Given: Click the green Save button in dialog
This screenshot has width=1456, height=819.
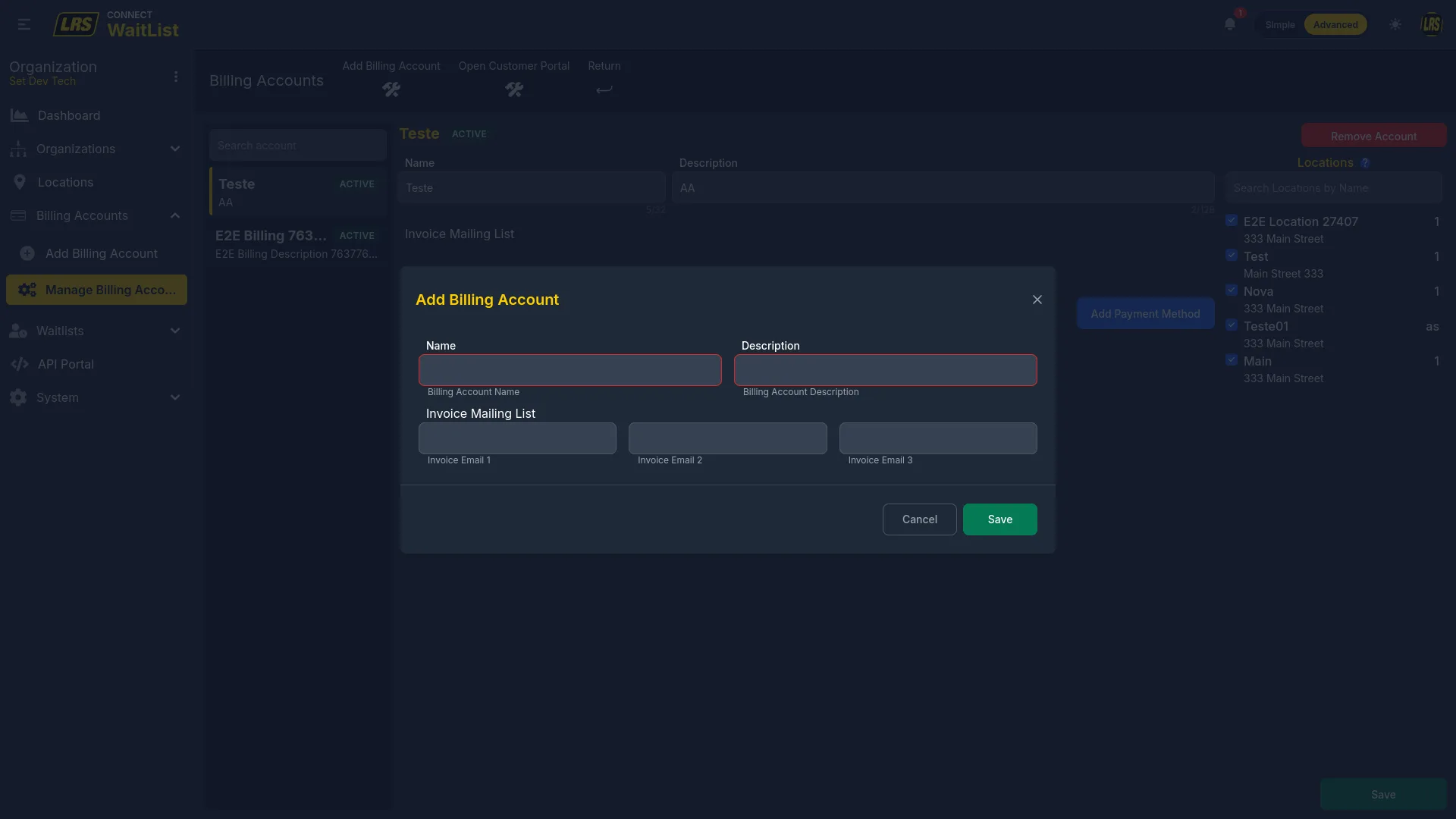Looking at the screenshot, I should coord(999,519).
